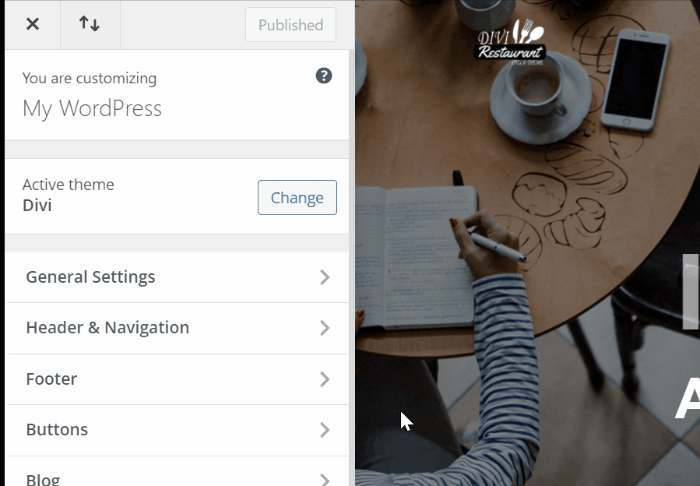The width and height of the screenshot is (700, 486).
Task: Click the customizer panel vertical scrollbar
Action: [352, 268]
